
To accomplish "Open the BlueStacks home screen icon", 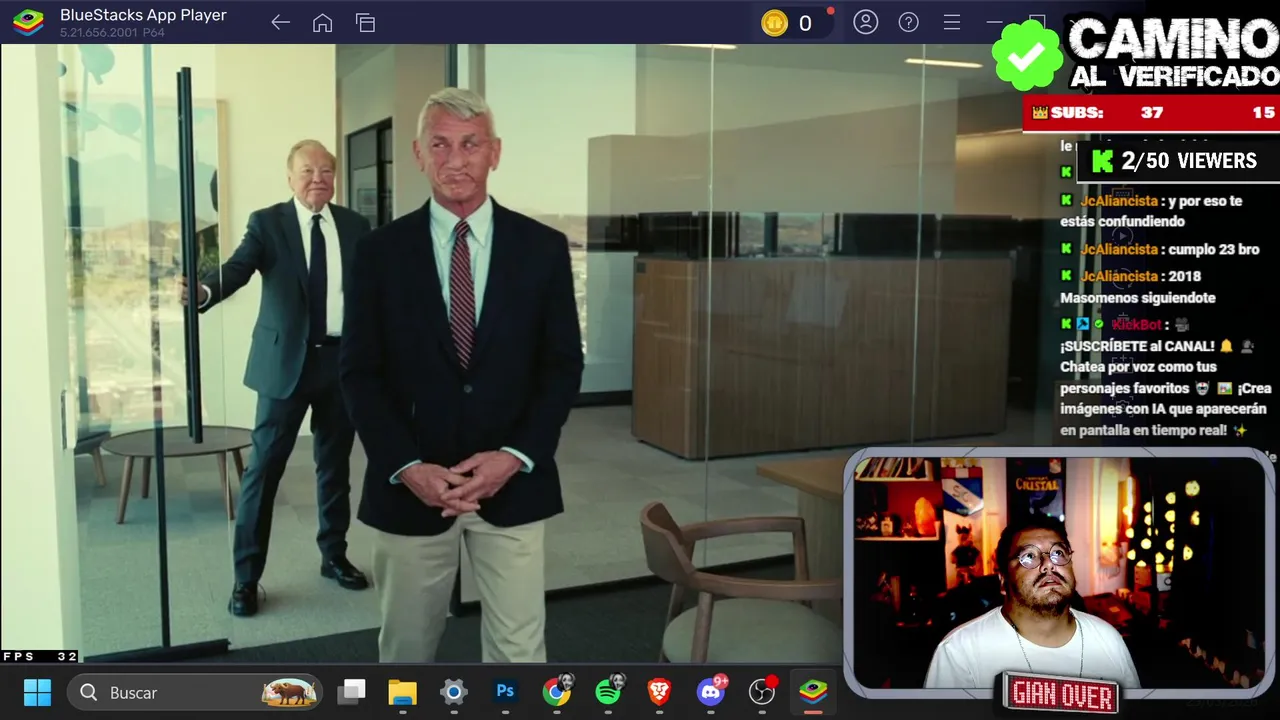I will click(x=322, y=23).
